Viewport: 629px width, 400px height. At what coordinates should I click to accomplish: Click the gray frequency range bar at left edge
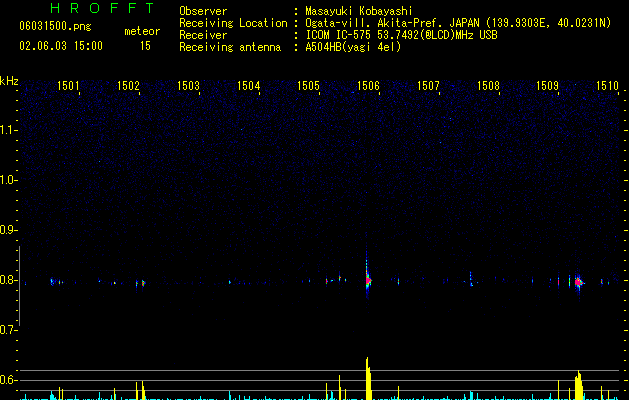pyautogui.click(x=20, y=286)
